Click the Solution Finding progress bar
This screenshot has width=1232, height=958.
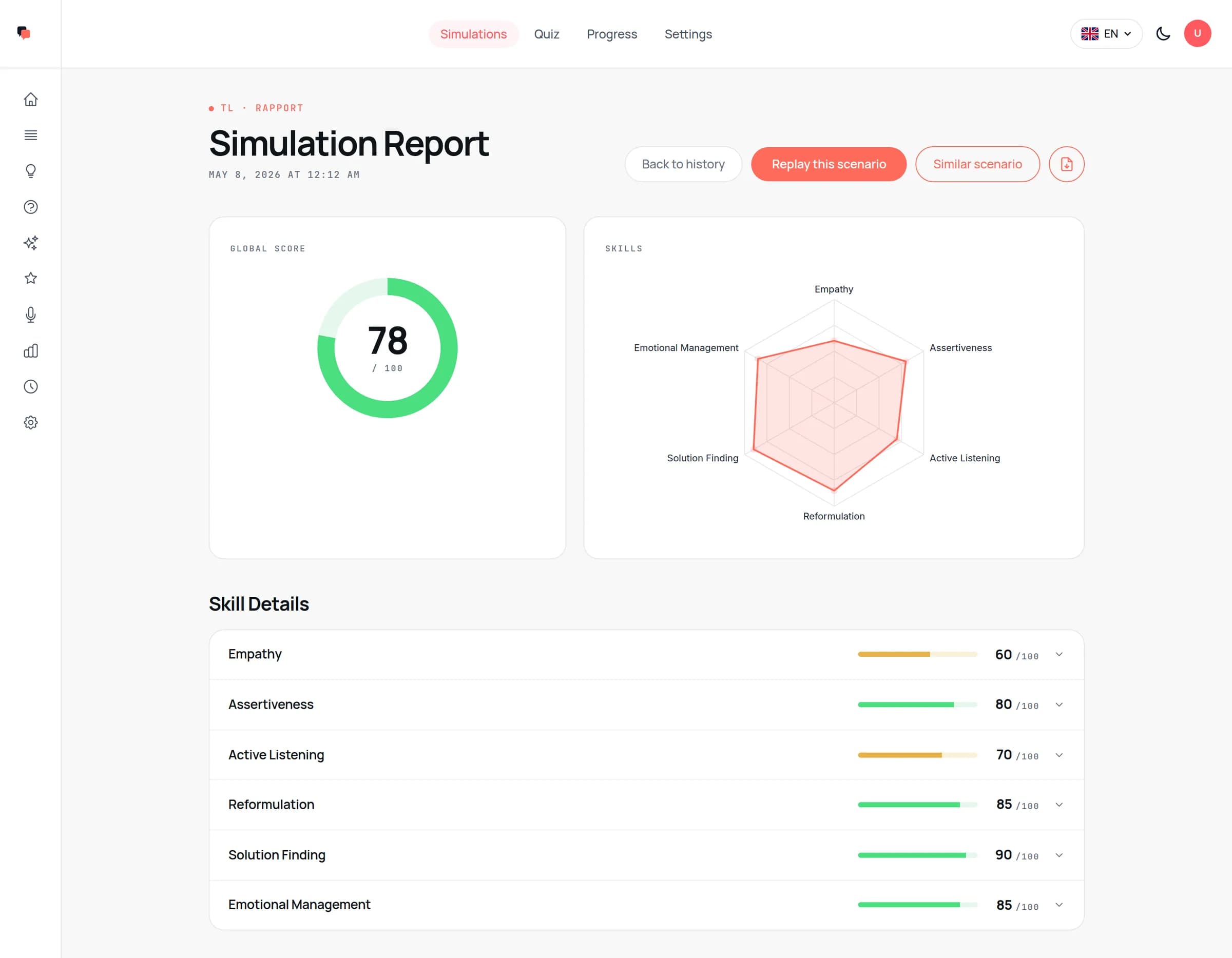pyautogui.click(x=917, y=855)
